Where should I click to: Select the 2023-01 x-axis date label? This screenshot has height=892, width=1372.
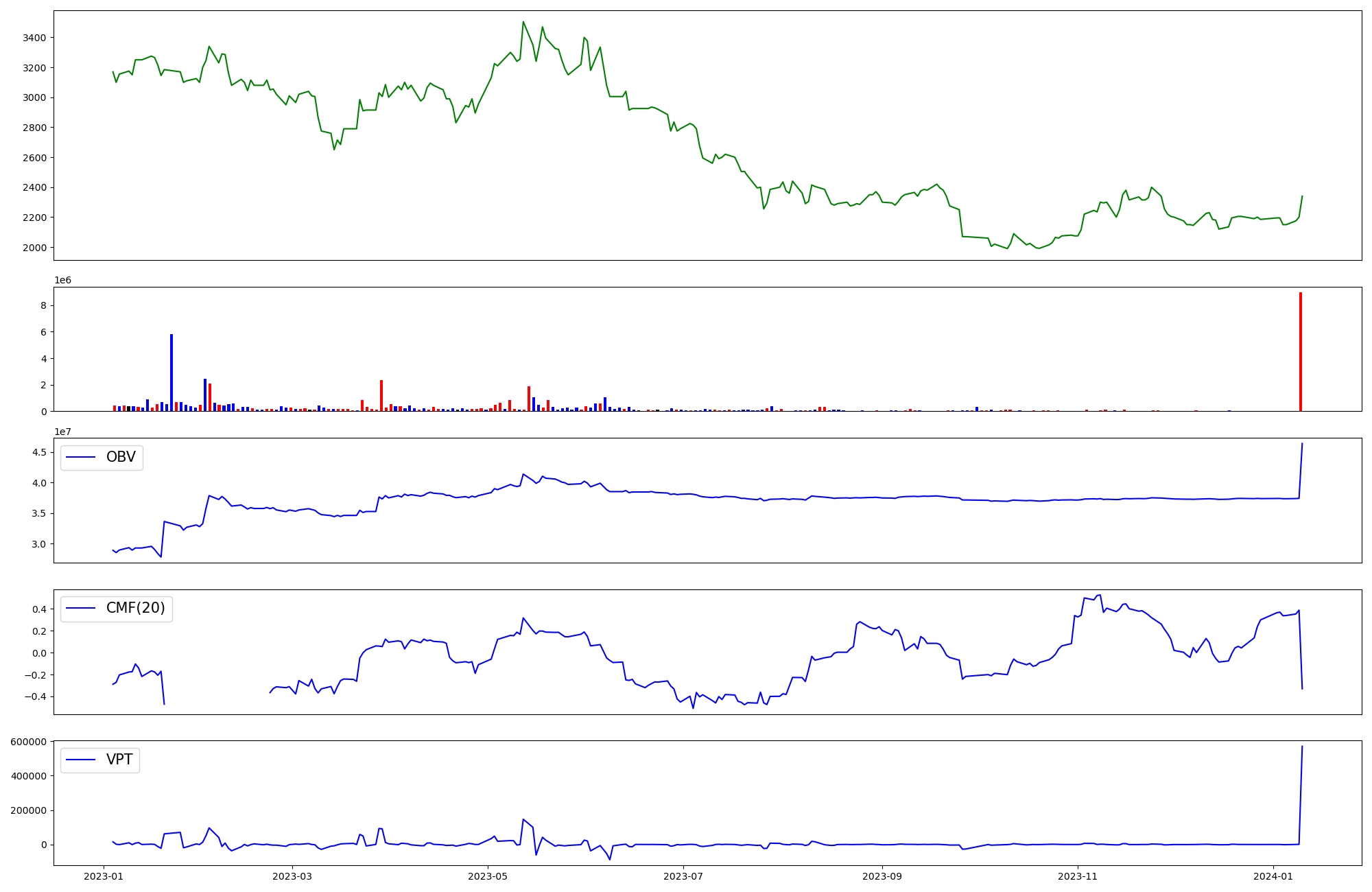[x=104, y=876]
